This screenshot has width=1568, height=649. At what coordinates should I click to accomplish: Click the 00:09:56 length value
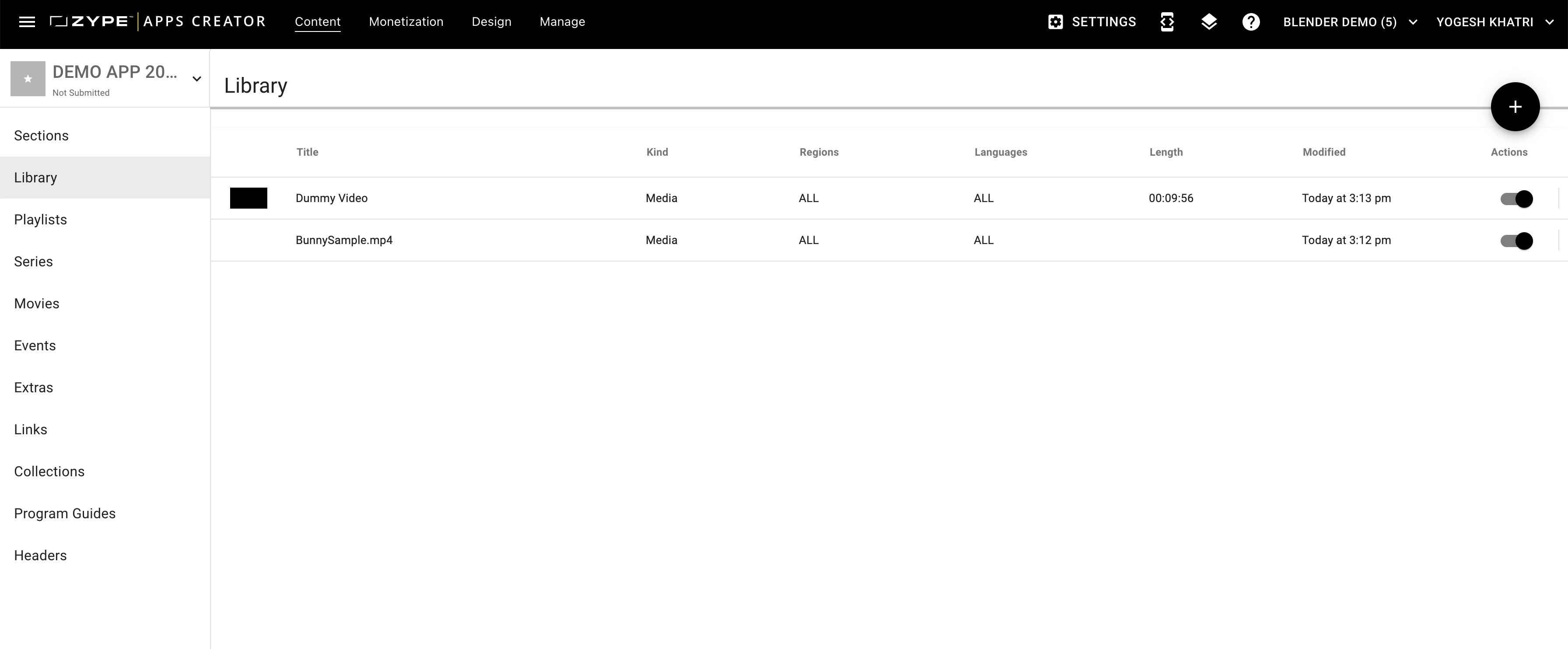(1170, 198)
